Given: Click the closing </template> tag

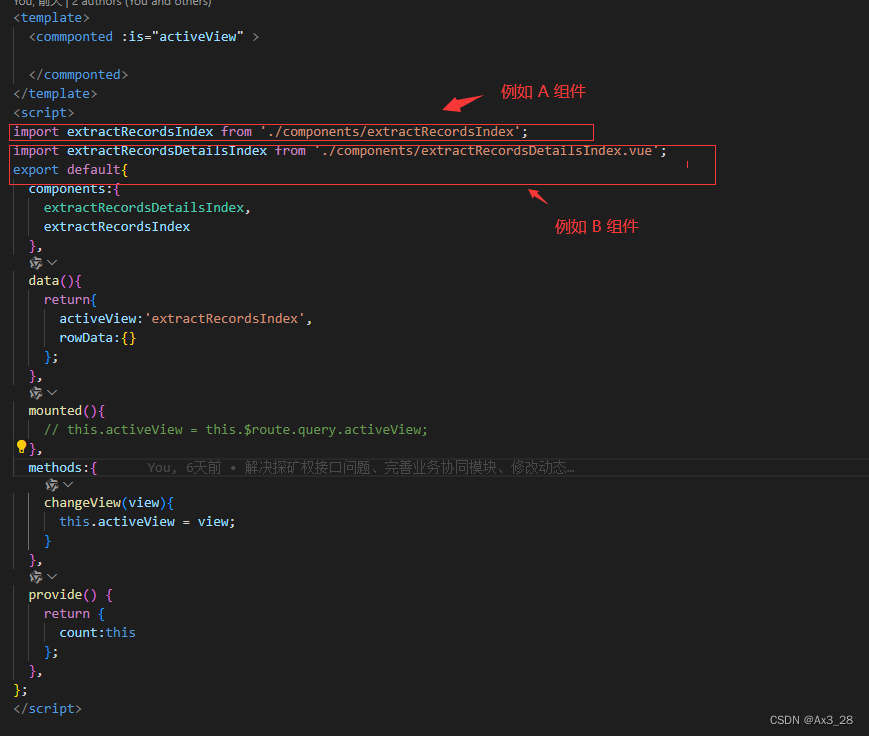Looking at the screenshot, I should (x=55, y=94).
